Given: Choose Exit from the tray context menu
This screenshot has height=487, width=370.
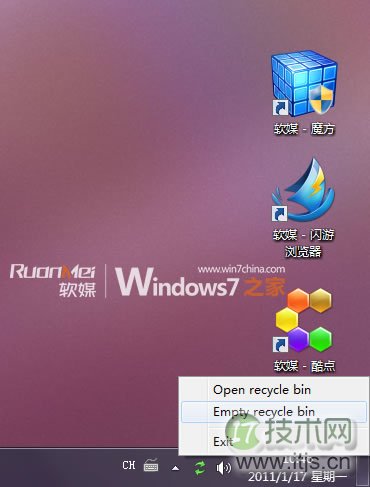Looking at the screenshot, I should click(x=274, y=442).
